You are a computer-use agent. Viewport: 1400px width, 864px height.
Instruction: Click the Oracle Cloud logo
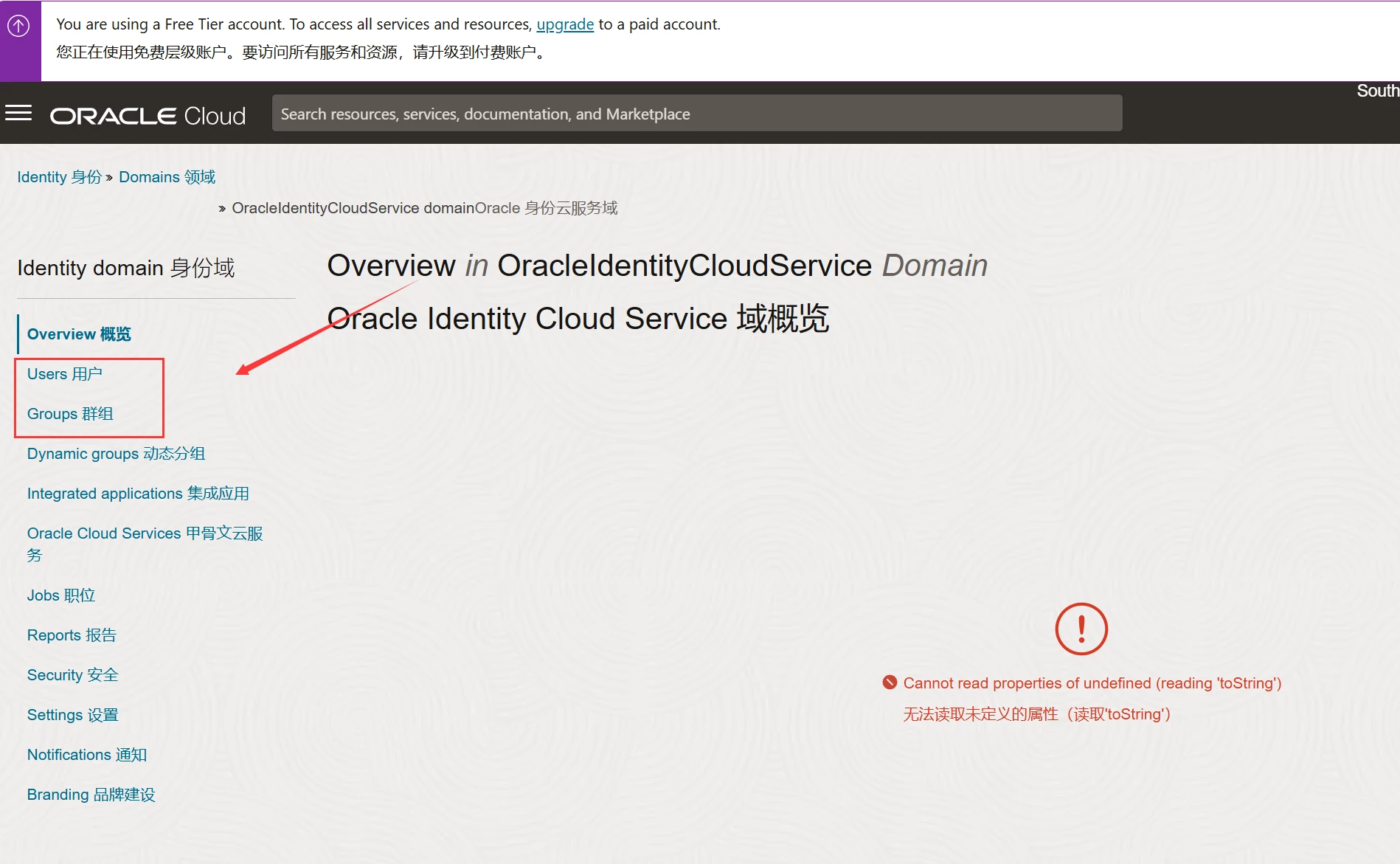tap(148, 116)
